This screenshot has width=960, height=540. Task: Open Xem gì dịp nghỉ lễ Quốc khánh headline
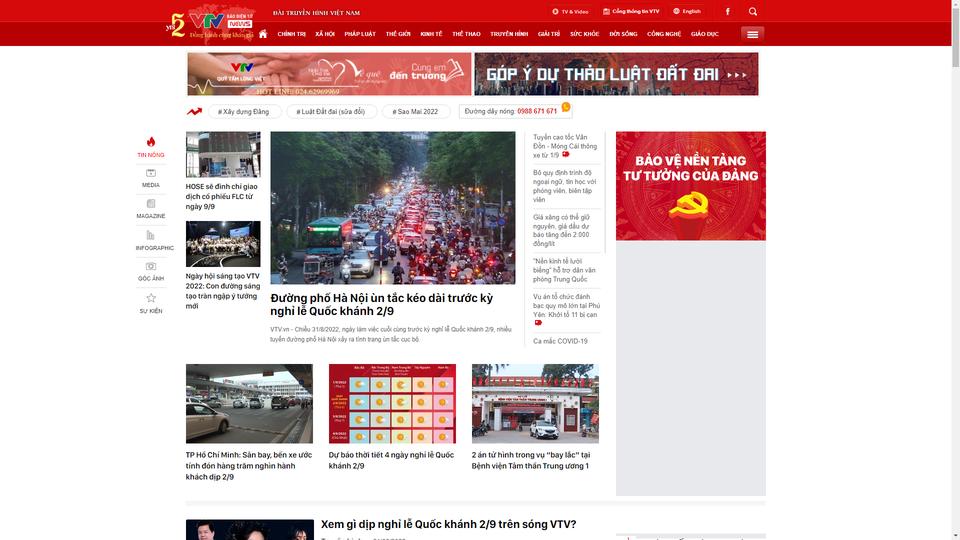(x=448, y=524)
